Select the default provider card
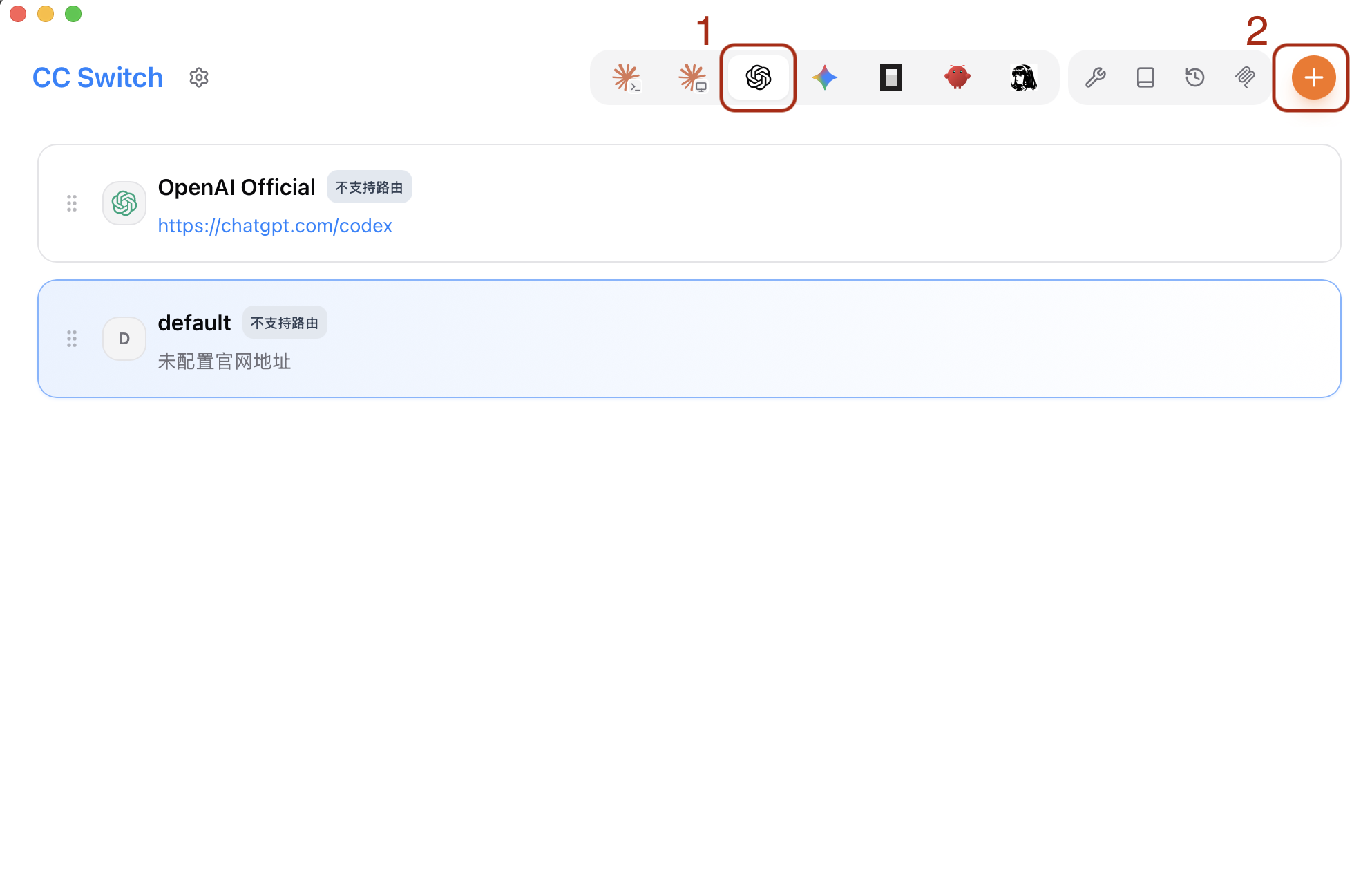This screenshot has width=1372, height=882. 689,339
